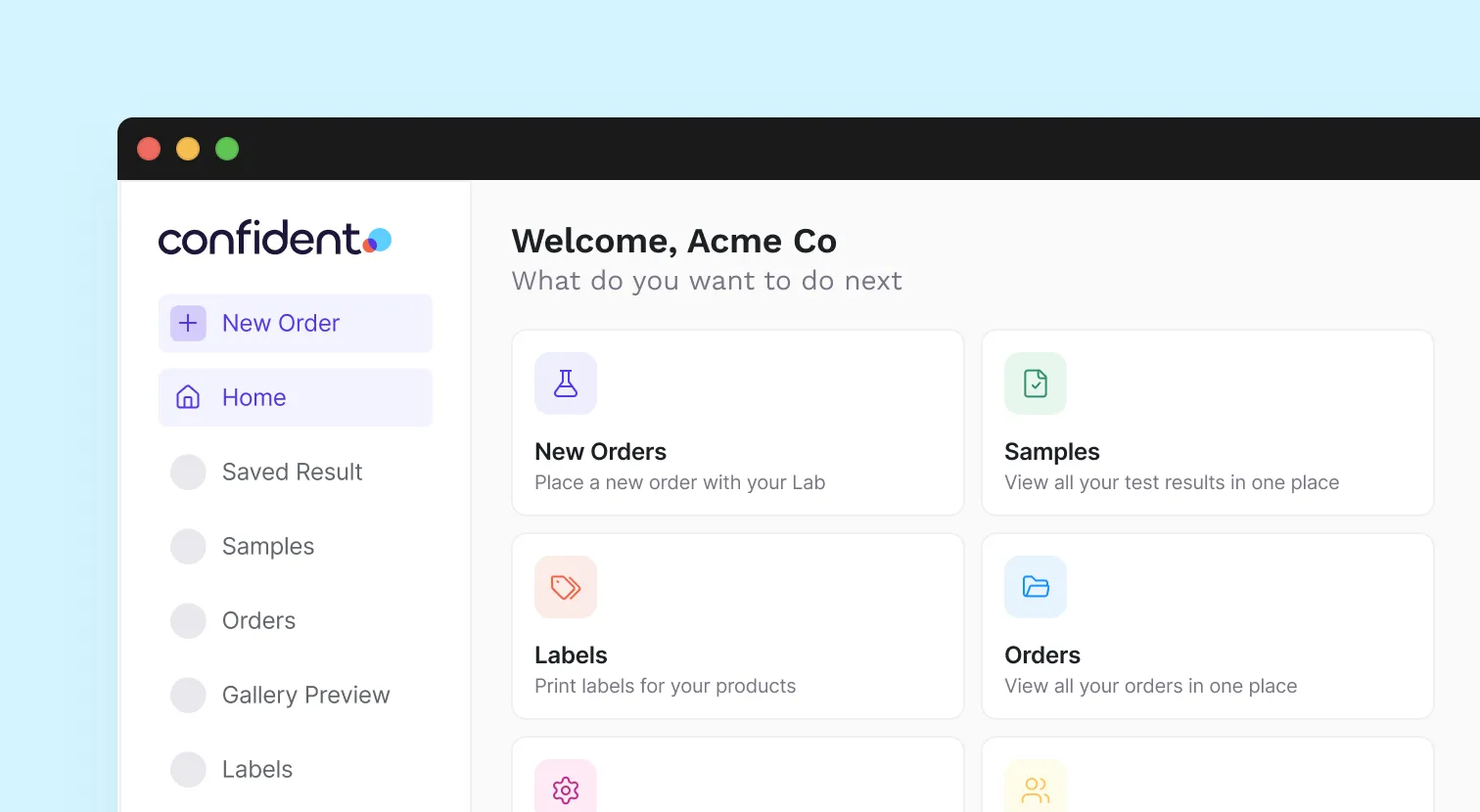Click the circle icon next to Samples in sidebar
This screenshot has width=1480, height=812.
[x=188, y=546]
